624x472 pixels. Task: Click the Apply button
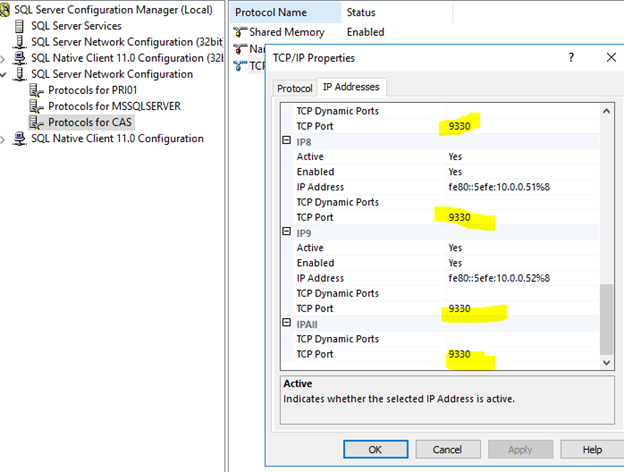[520, 450]
